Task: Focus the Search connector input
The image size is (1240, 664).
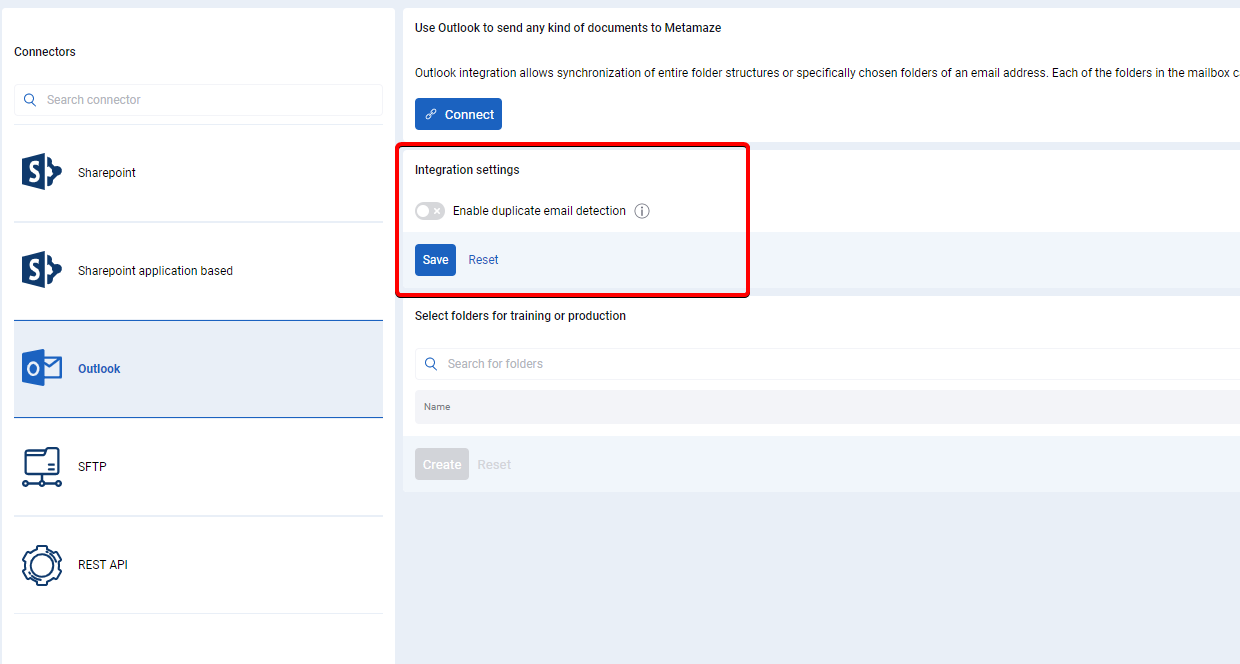Action: pos(198,100)
